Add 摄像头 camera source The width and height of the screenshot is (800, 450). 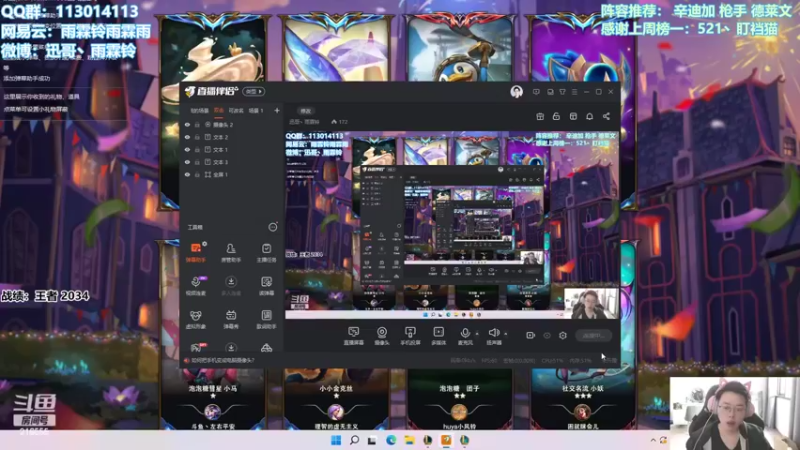click(x=382, y=336)
